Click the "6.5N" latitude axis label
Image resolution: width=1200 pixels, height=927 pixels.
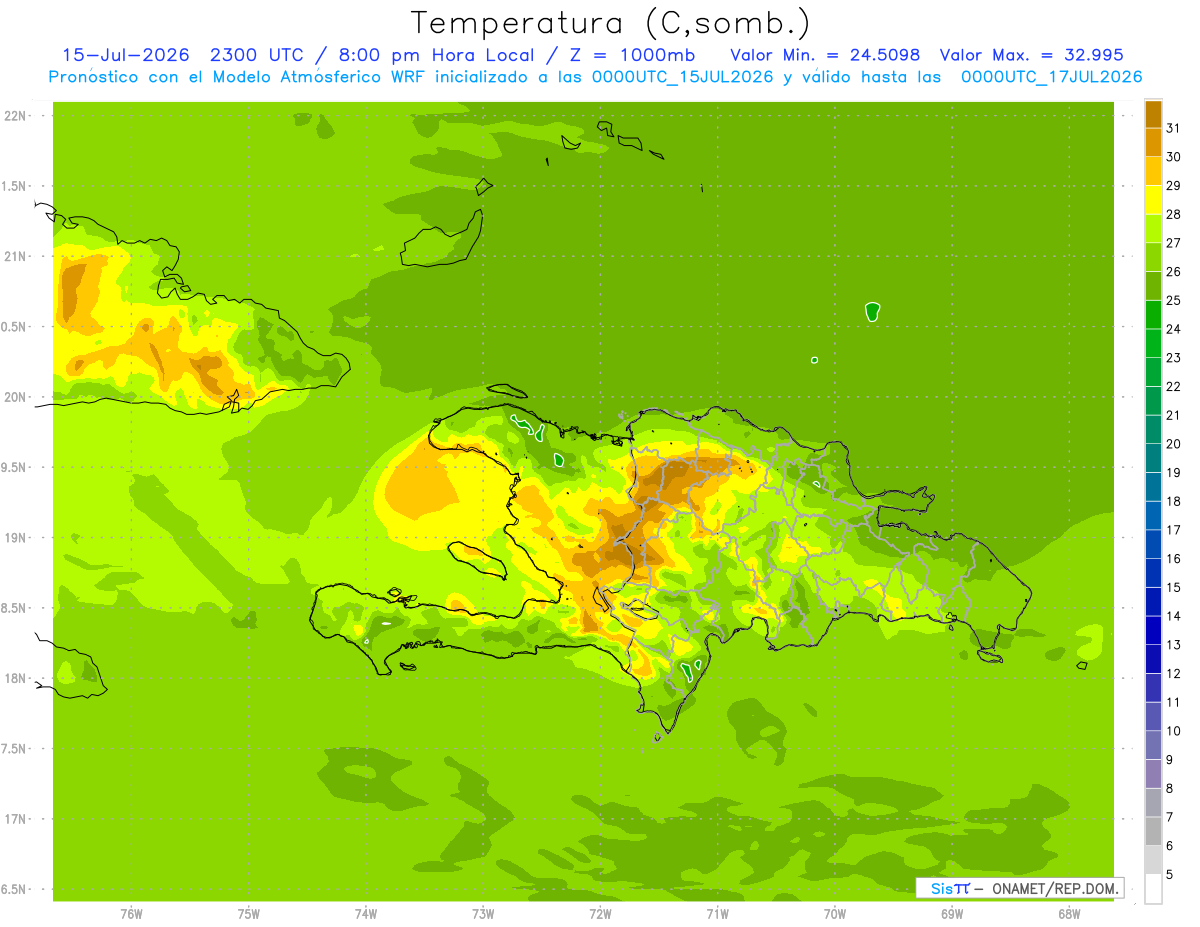[15, 889]
